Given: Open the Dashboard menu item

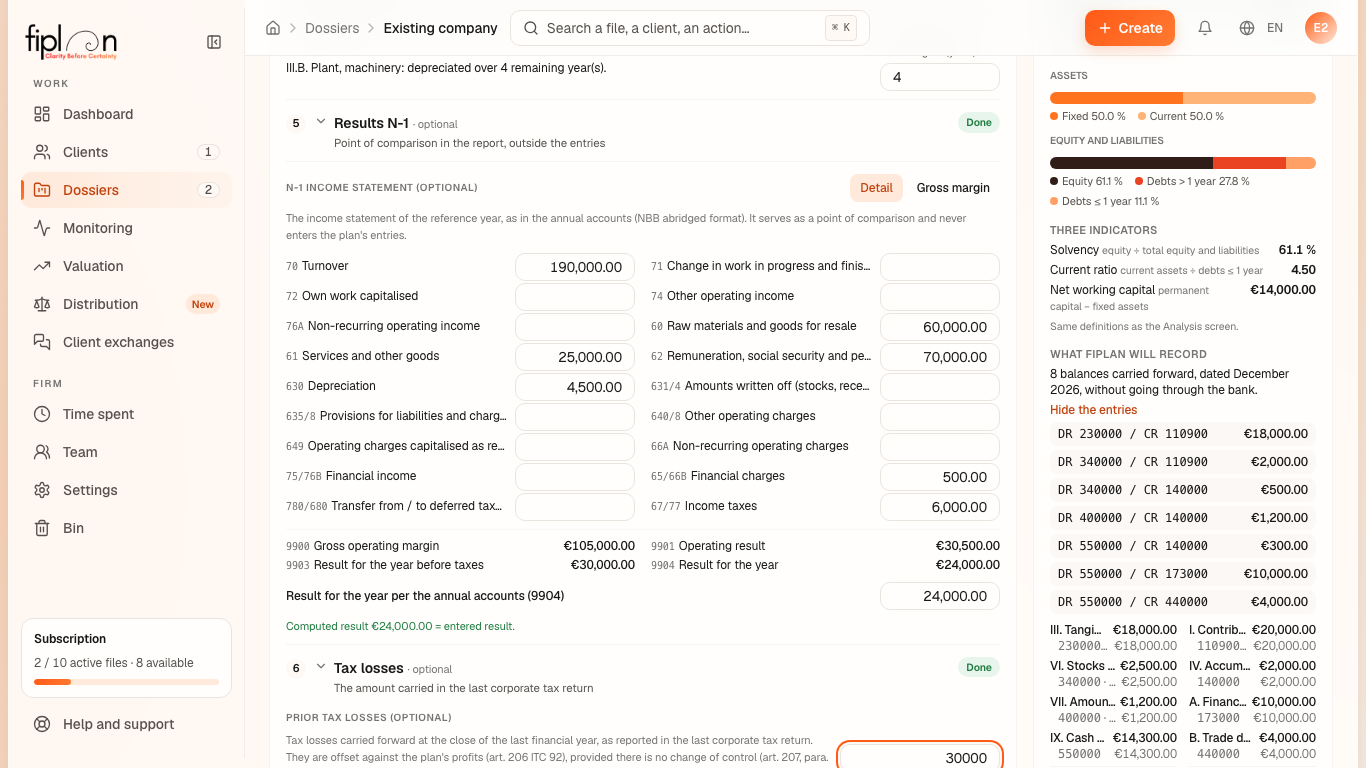Looking at the screenshot, I should pyautogui.click(x=126, y=114).
